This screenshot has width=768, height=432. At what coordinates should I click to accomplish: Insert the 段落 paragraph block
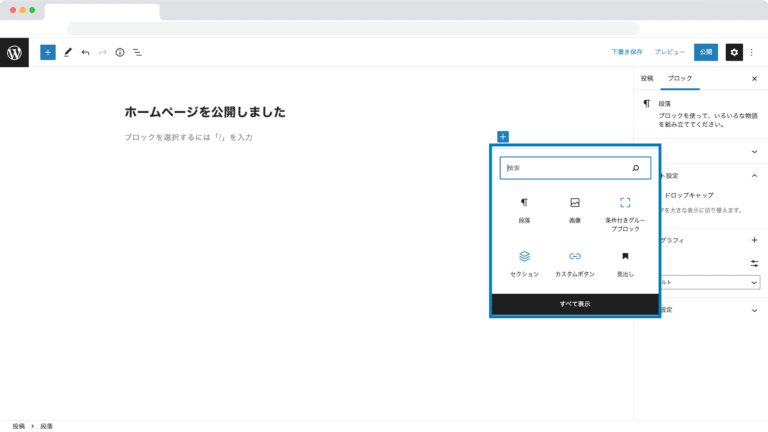524,209
